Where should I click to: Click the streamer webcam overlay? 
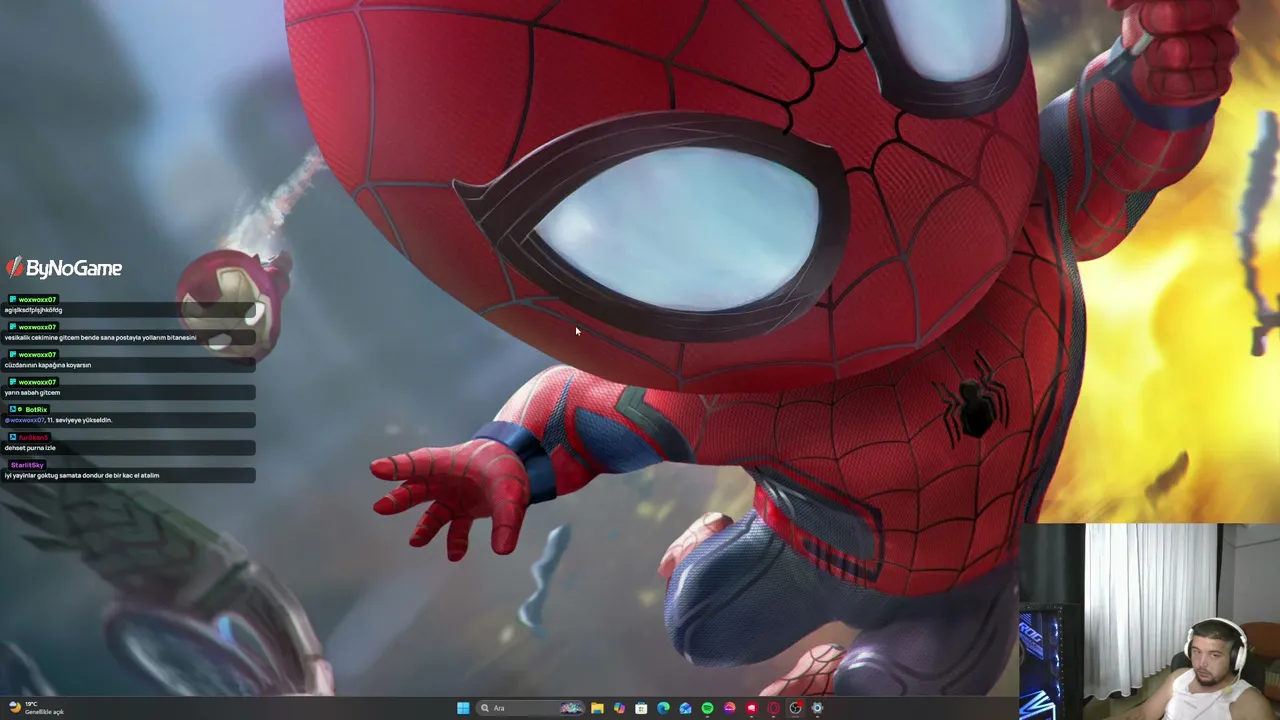click(x=1150, y=621)
